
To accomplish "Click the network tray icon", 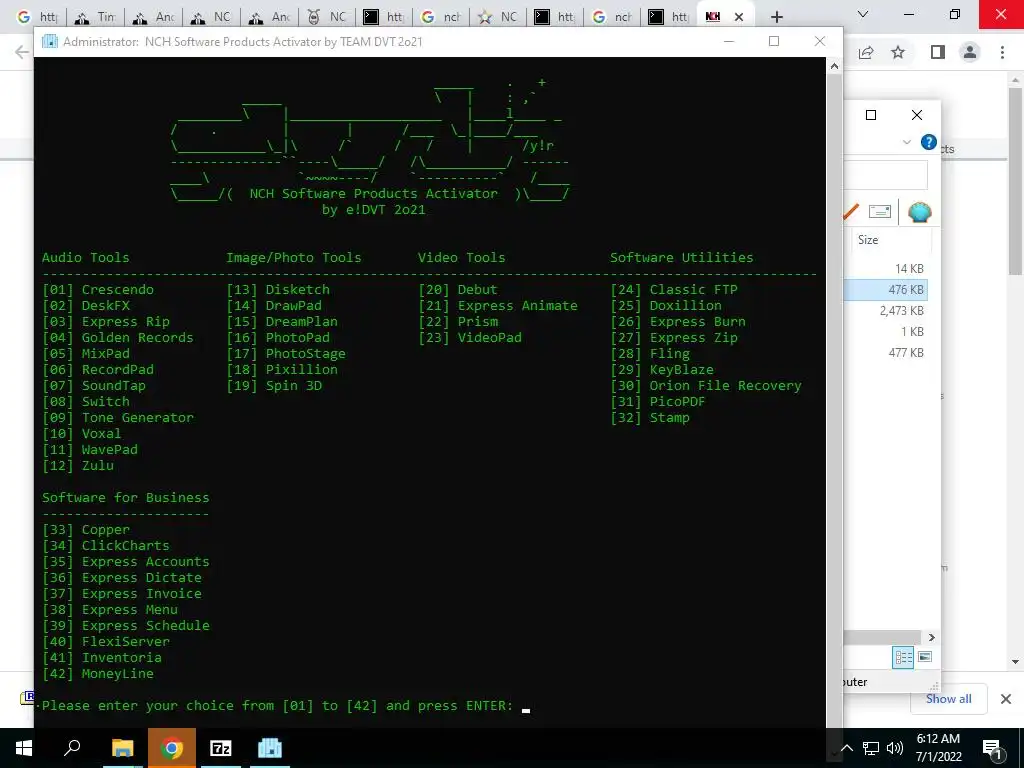I will click(x=871, y=748).
